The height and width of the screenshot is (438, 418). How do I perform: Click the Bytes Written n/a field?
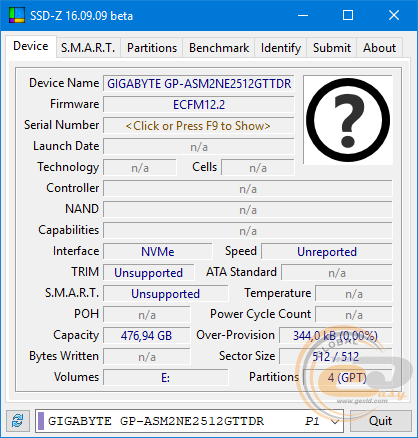click(147, 357)
